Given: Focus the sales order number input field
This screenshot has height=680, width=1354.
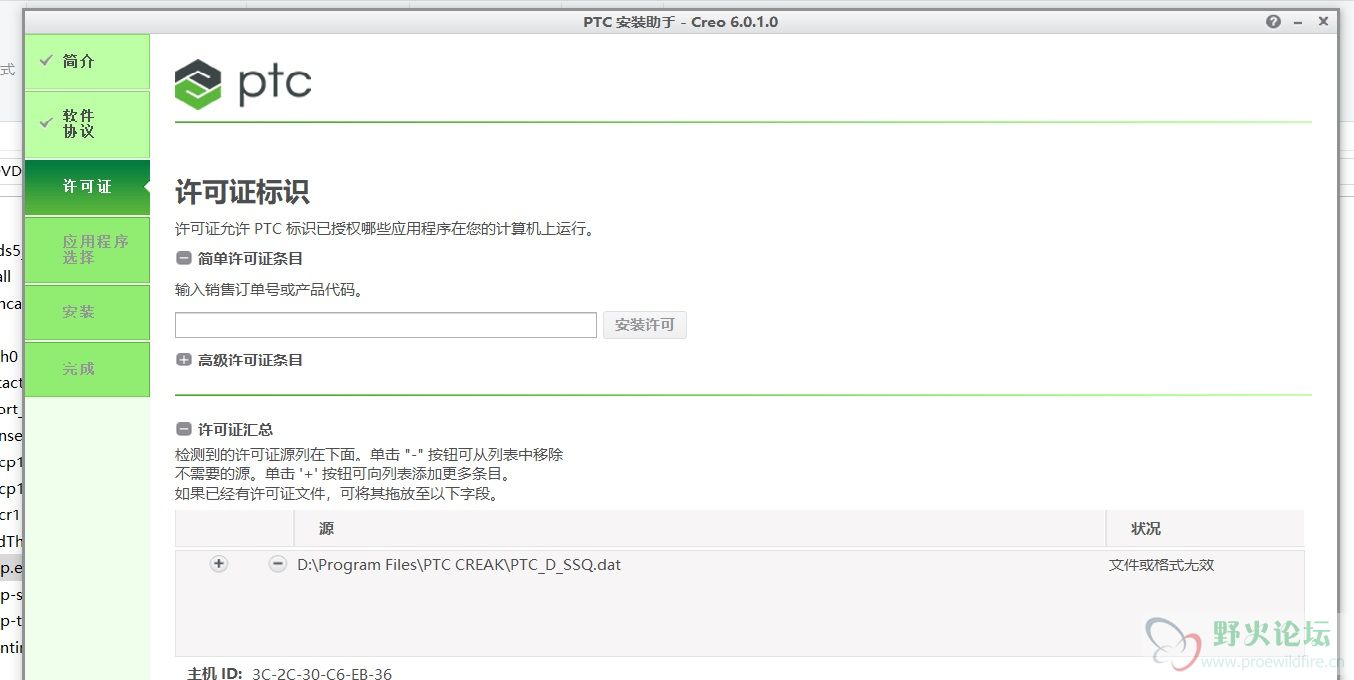Looking at the screenshot, I should [x=386, y=325].
